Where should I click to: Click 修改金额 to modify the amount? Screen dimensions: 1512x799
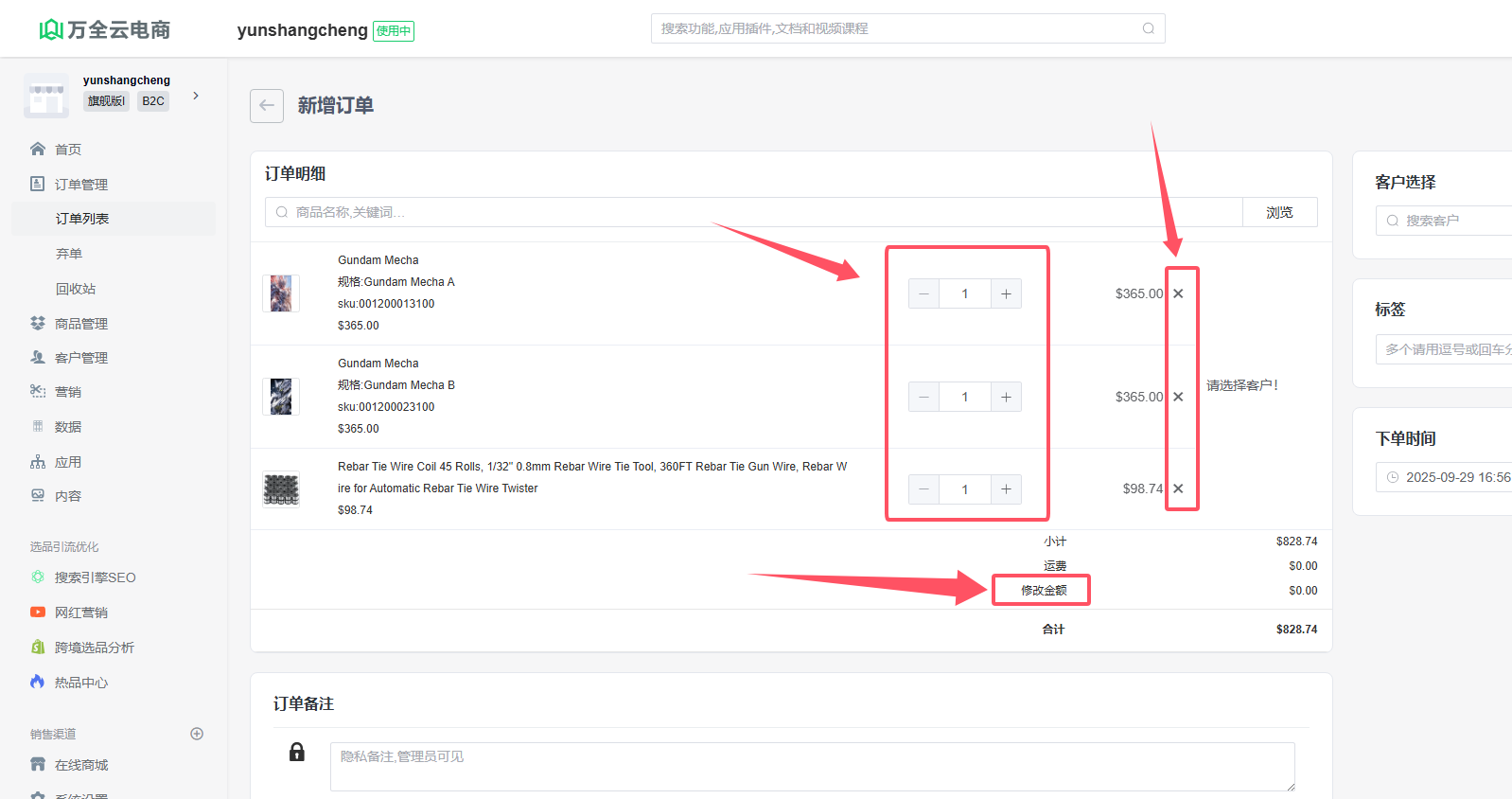1043,590
